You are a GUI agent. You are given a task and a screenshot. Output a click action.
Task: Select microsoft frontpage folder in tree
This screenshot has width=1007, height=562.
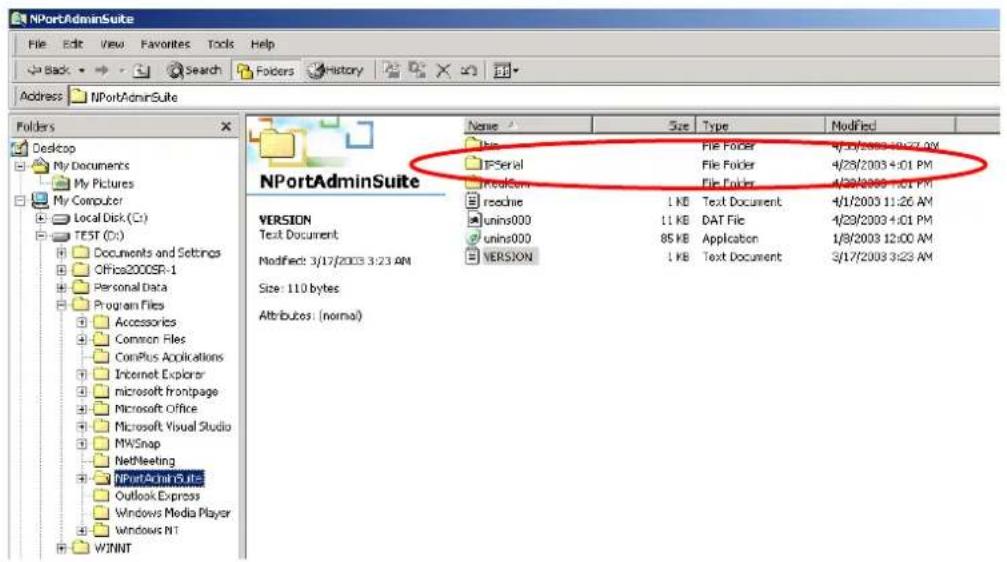pos(166,392)
